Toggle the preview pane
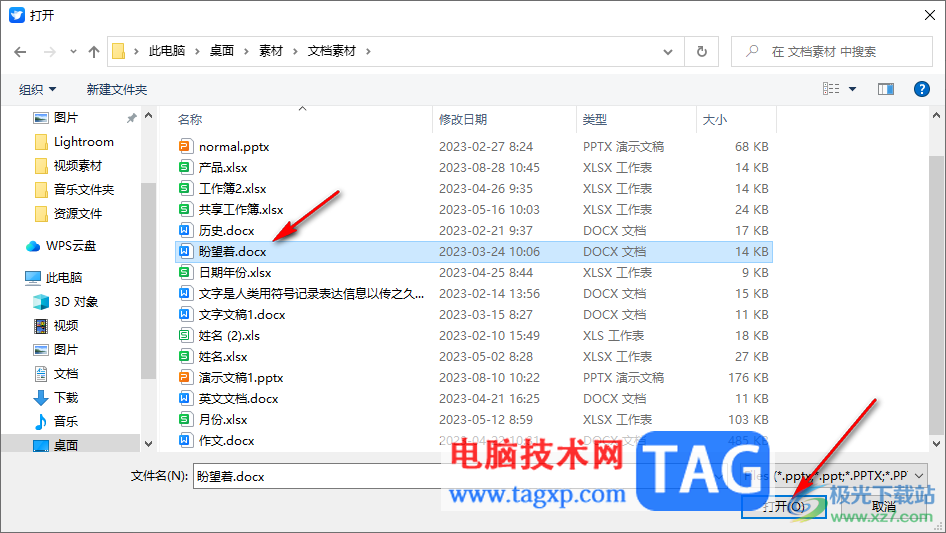This screenshot has height=533, width=946. point(885,89)
